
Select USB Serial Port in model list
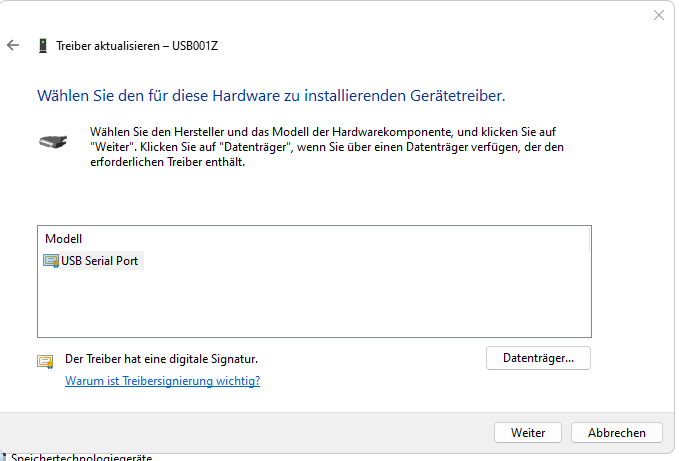(99, 261)
